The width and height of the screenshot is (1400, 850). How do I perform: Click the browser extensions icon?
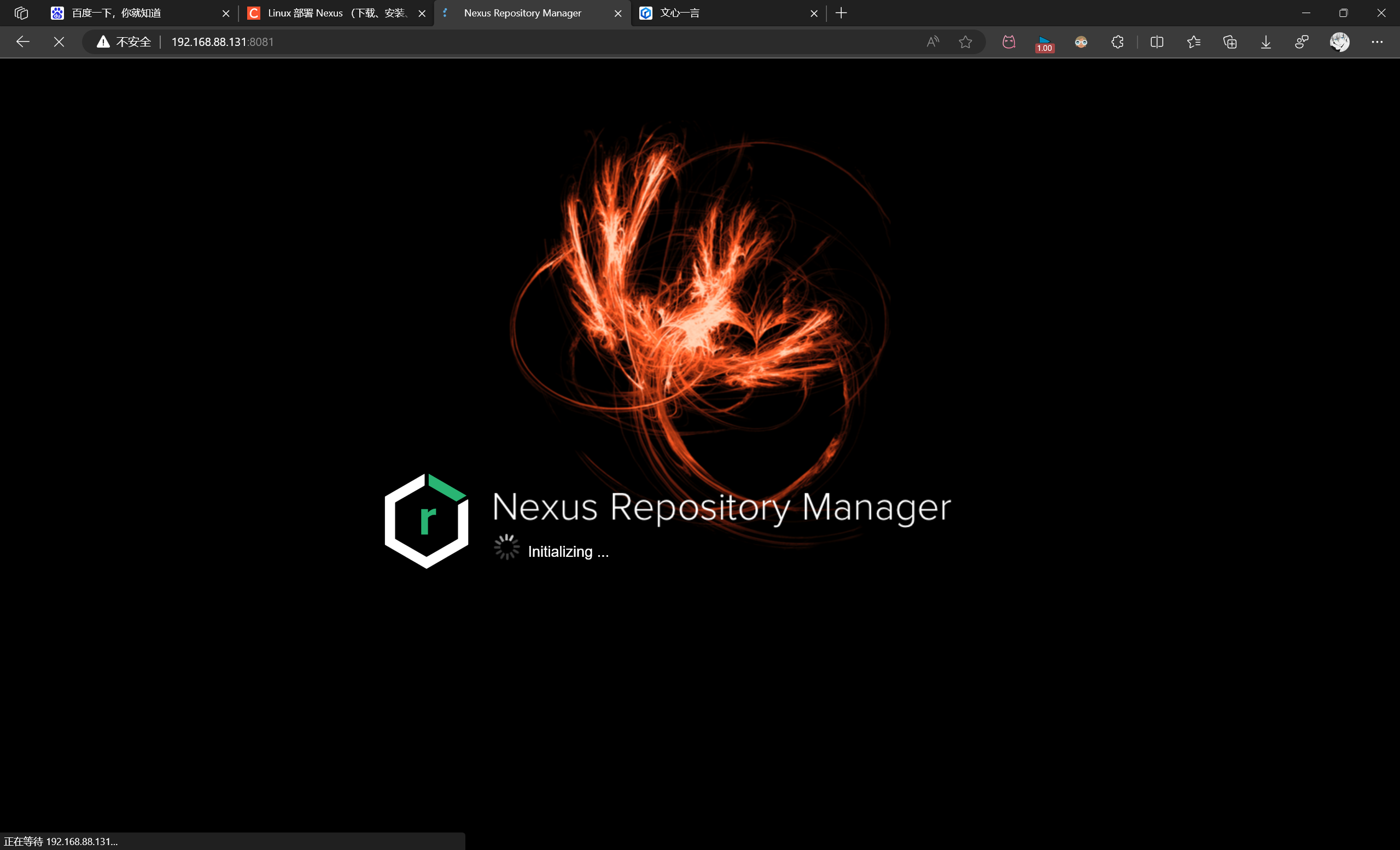[x=1117, y=41]
